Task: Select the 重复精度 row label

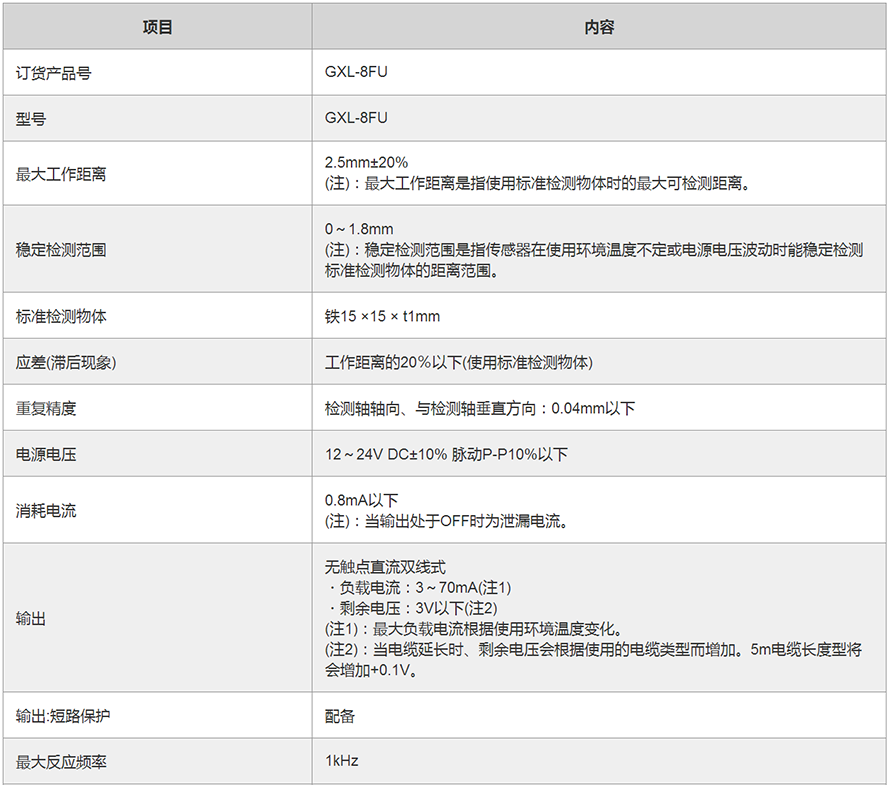Action: point(46,409)
